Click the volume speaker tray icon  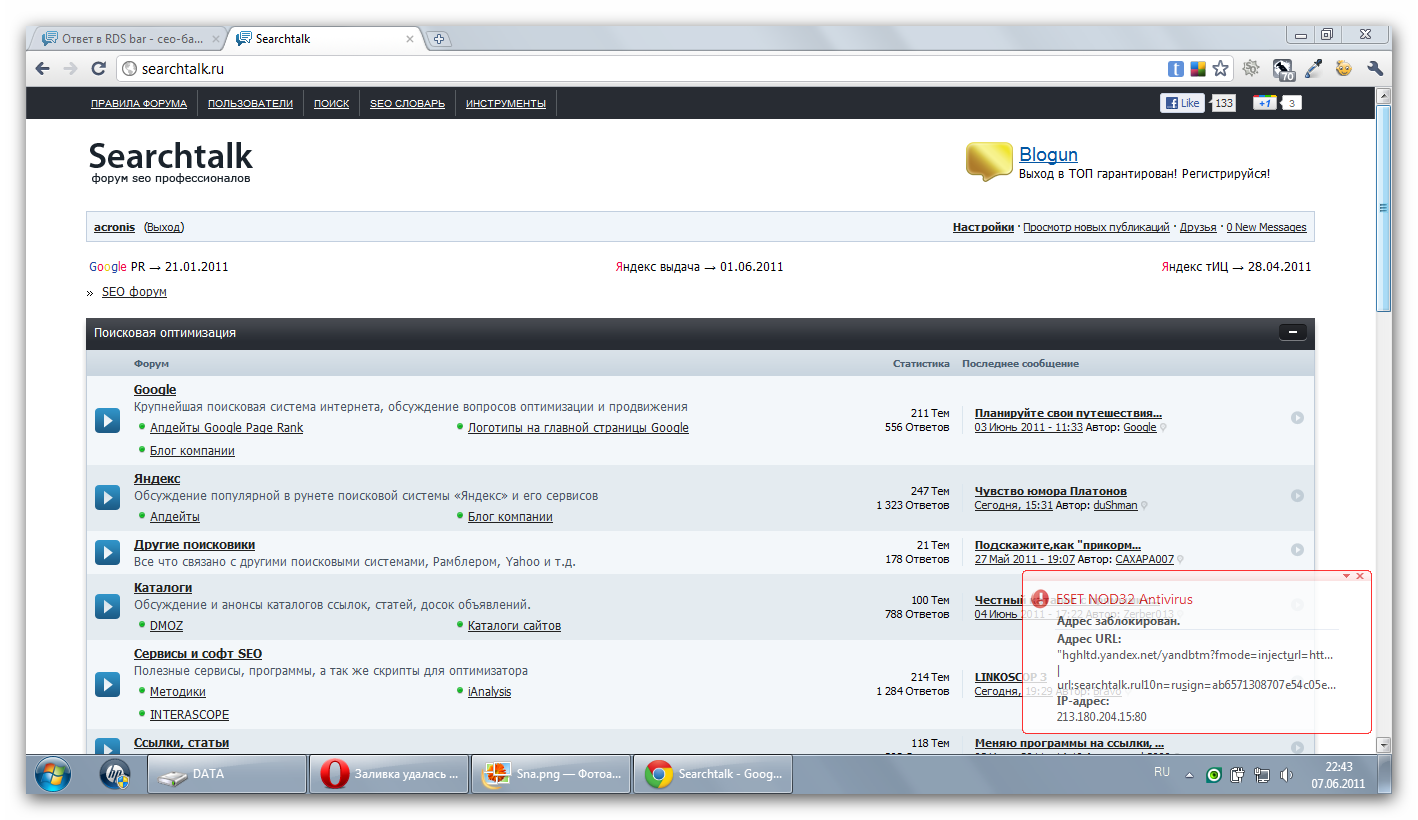(1285, 774)
